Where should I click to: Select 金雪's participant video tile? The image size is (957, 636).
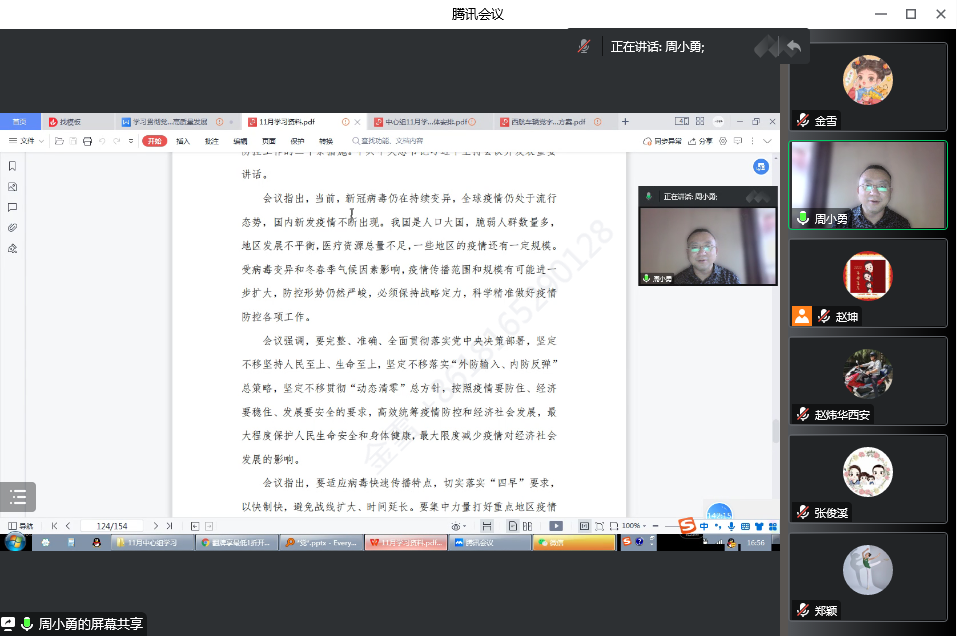tap(867, 87)
